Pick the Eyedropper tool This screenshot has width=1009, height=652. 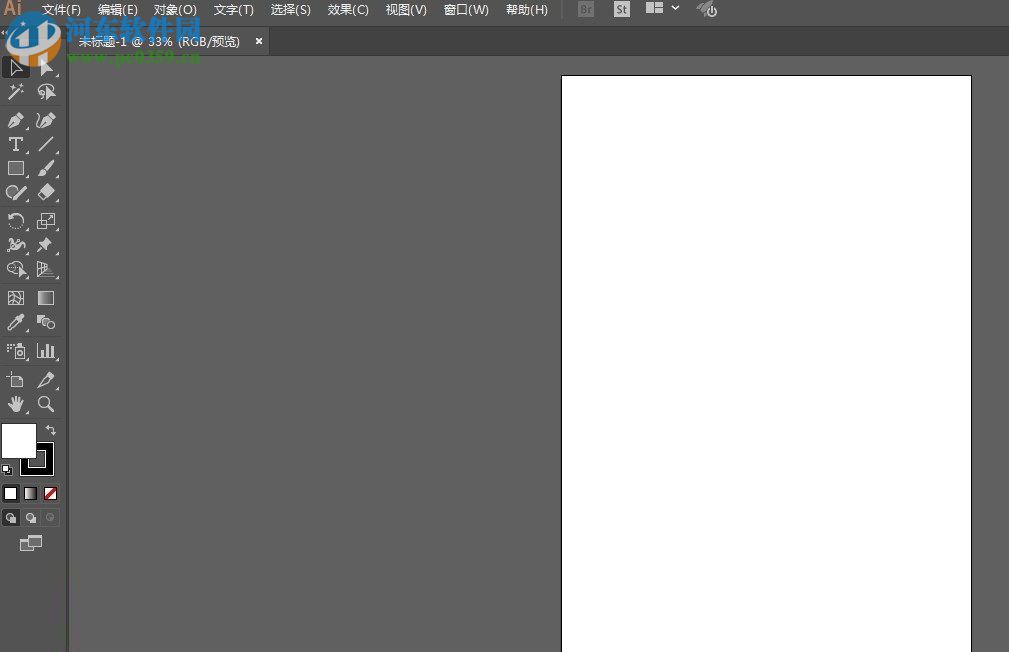click(15, 322)
